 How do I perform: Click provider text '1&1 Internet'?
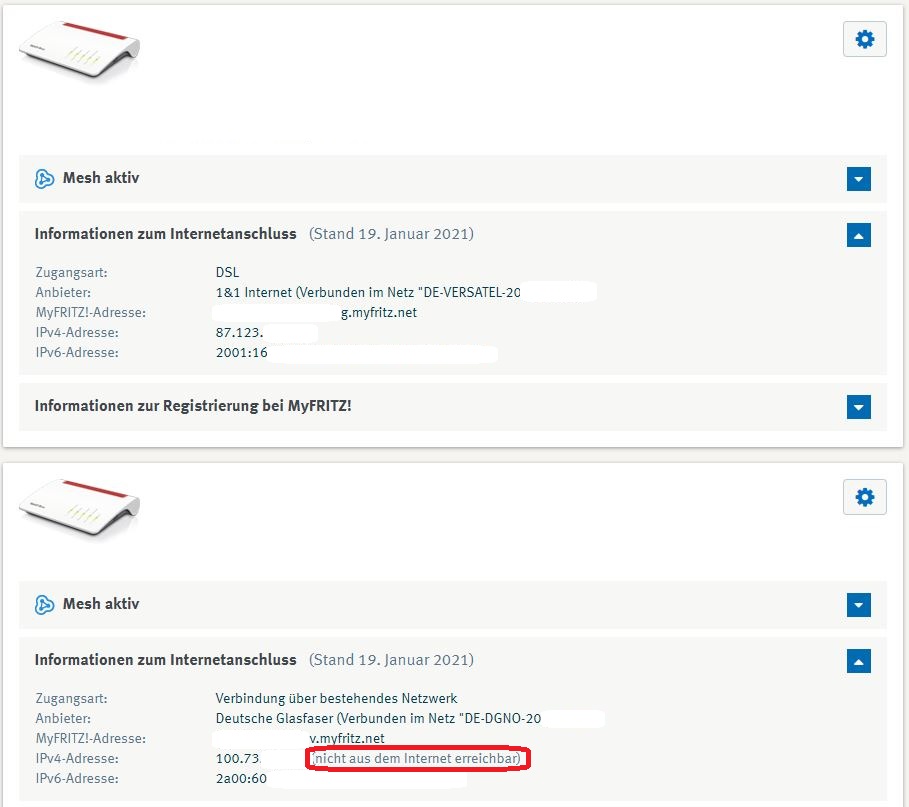coord(253,293)
